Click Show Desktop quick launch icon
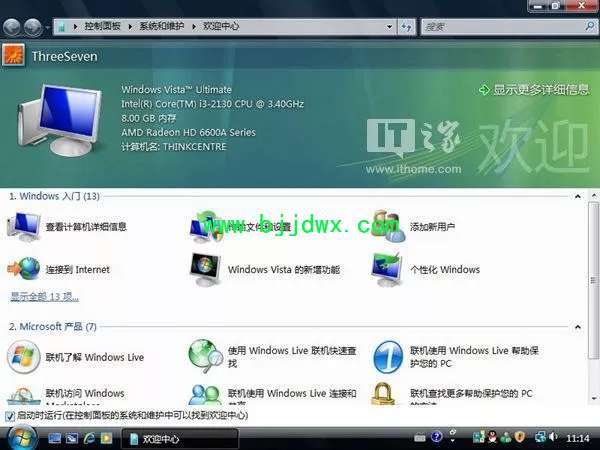600x450 pixels. pos(55,439)
